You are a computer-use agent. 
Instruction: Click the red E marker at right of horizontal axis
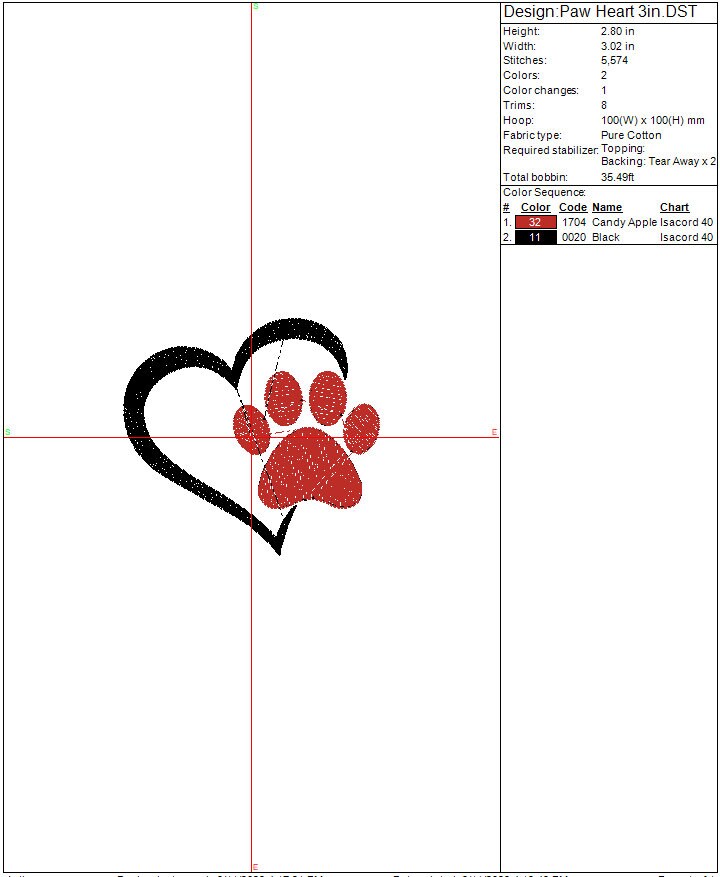coord(494,432)
